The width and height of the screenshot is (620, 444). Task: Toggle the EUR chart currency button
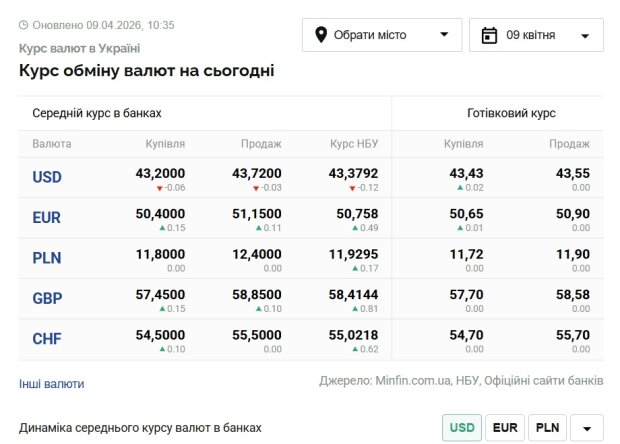tap(505, 428)
